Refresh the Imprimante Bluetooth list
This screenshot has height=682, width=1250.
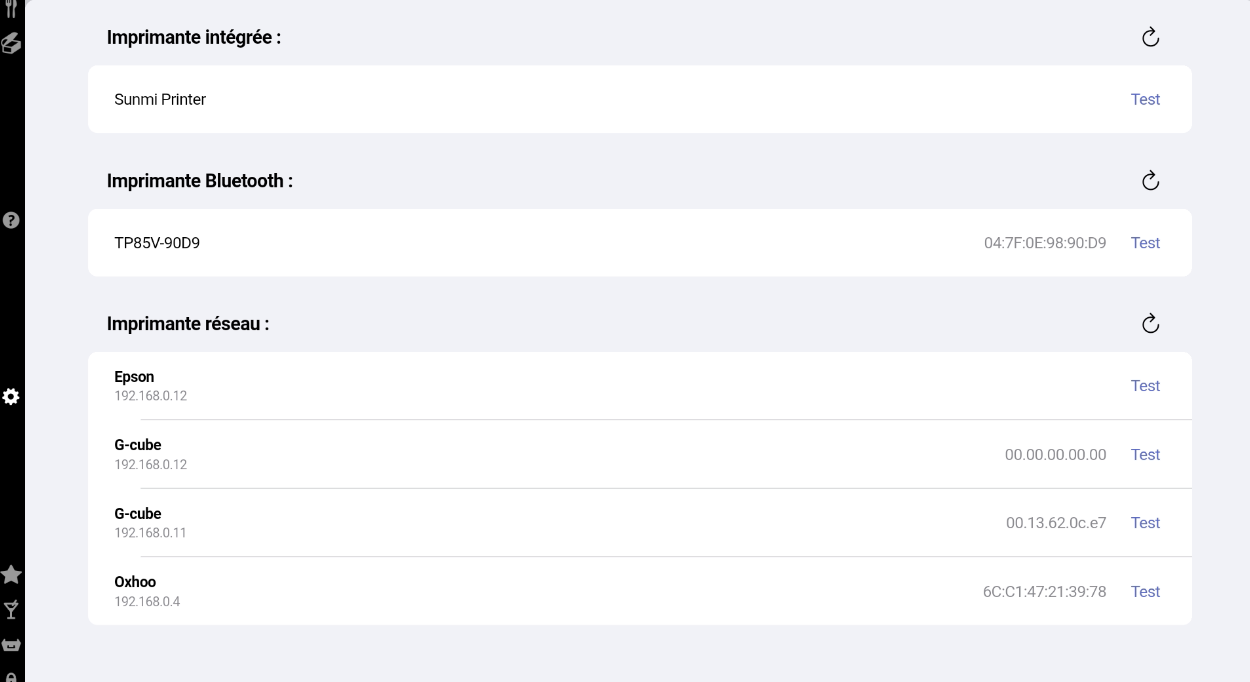tap(1150, 181)
